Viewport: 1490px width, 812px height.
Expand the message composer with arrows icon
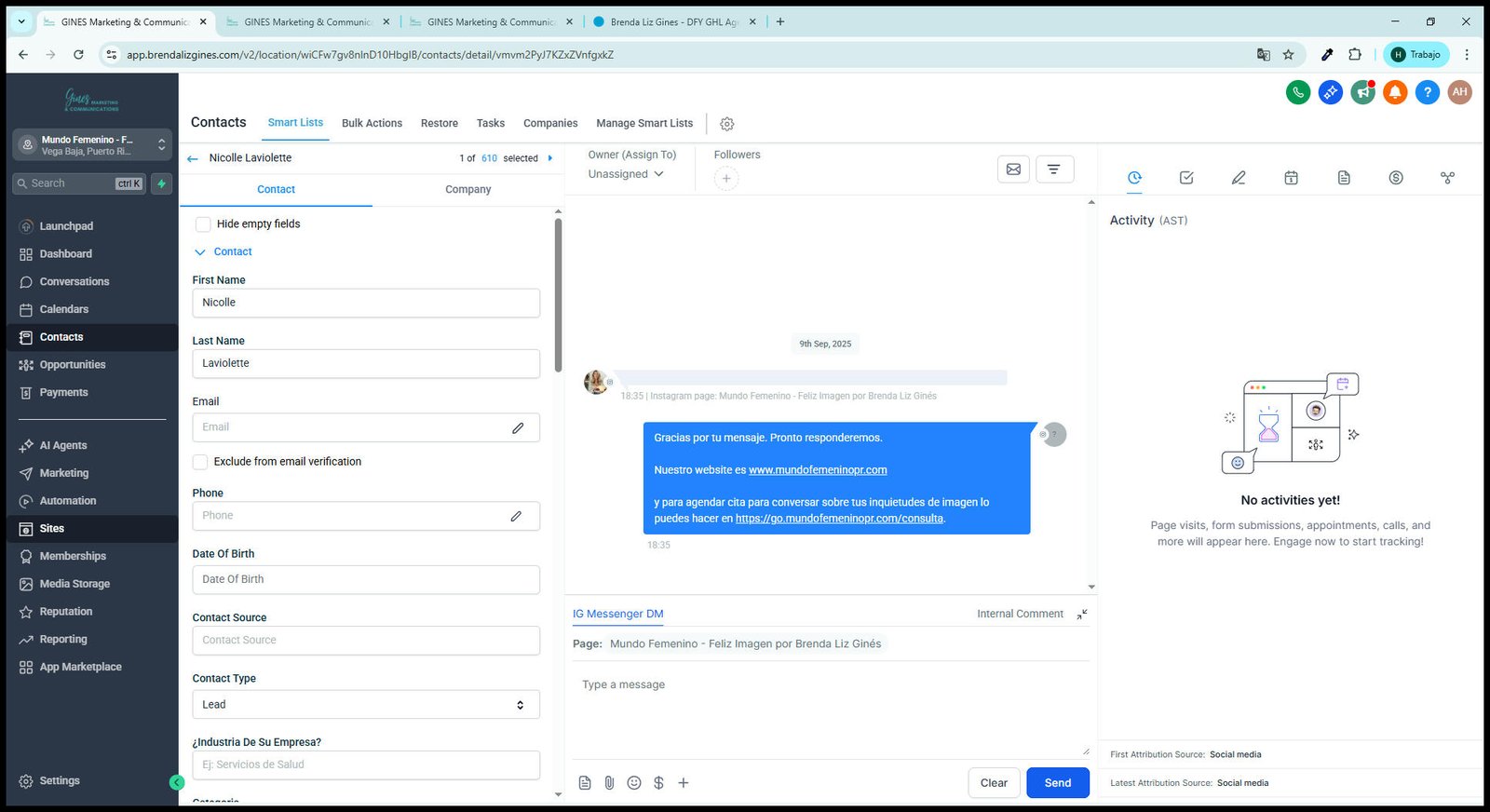[x=1082, y=615]
